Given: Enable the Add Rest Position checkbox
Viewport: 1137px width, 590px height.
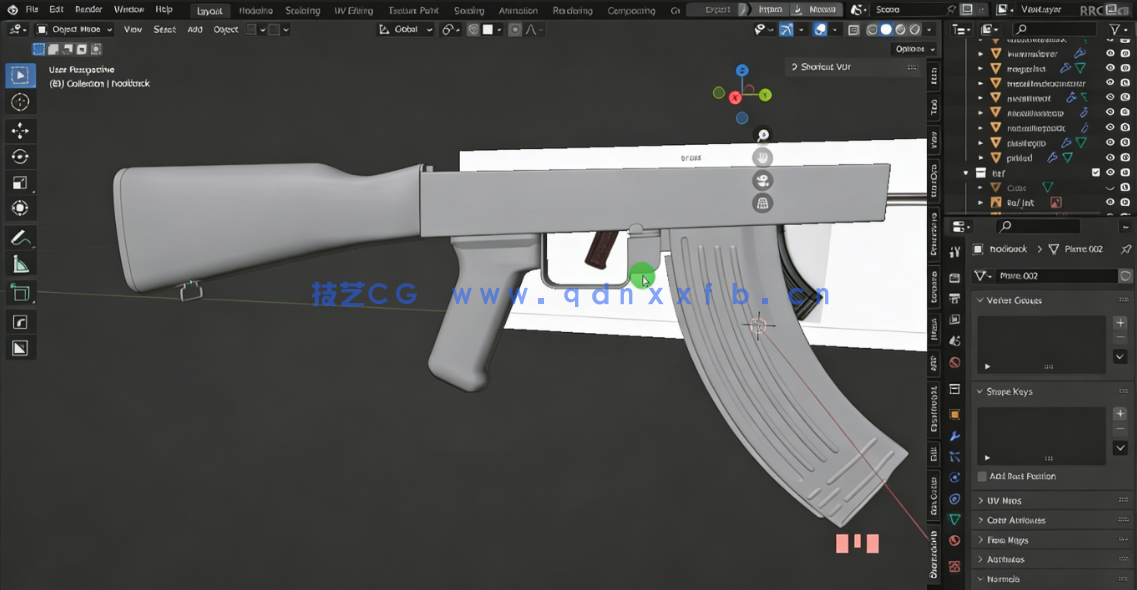Looking at the screenshot, I should tap(982, 476).
